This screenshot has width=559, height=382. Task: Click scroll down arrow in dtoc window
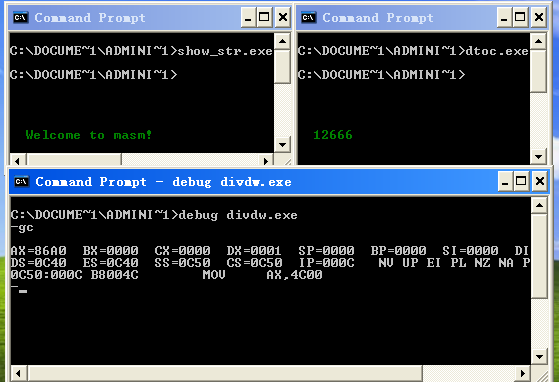pos(538,156)
